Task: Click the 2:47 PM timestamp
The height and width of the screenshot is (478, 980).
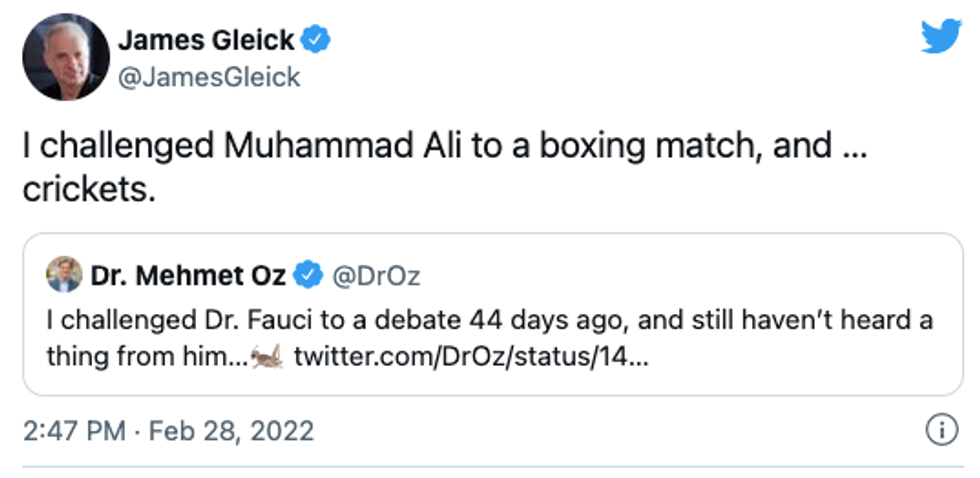Action: coord(74,431)
